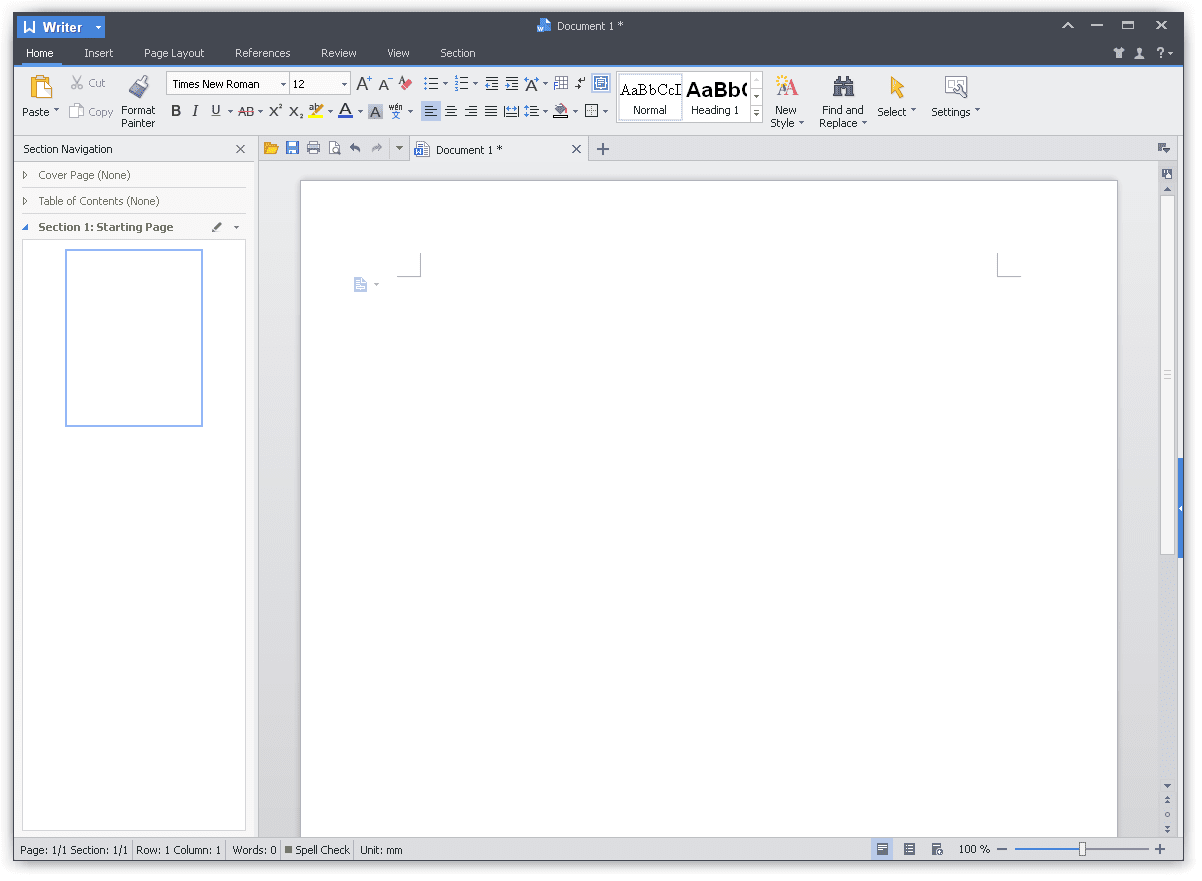Set Justify paragraph alignment
Image resolution: width=1202 pixels, height=881 pixels.
pyautogui.click(x=491, y=111)
